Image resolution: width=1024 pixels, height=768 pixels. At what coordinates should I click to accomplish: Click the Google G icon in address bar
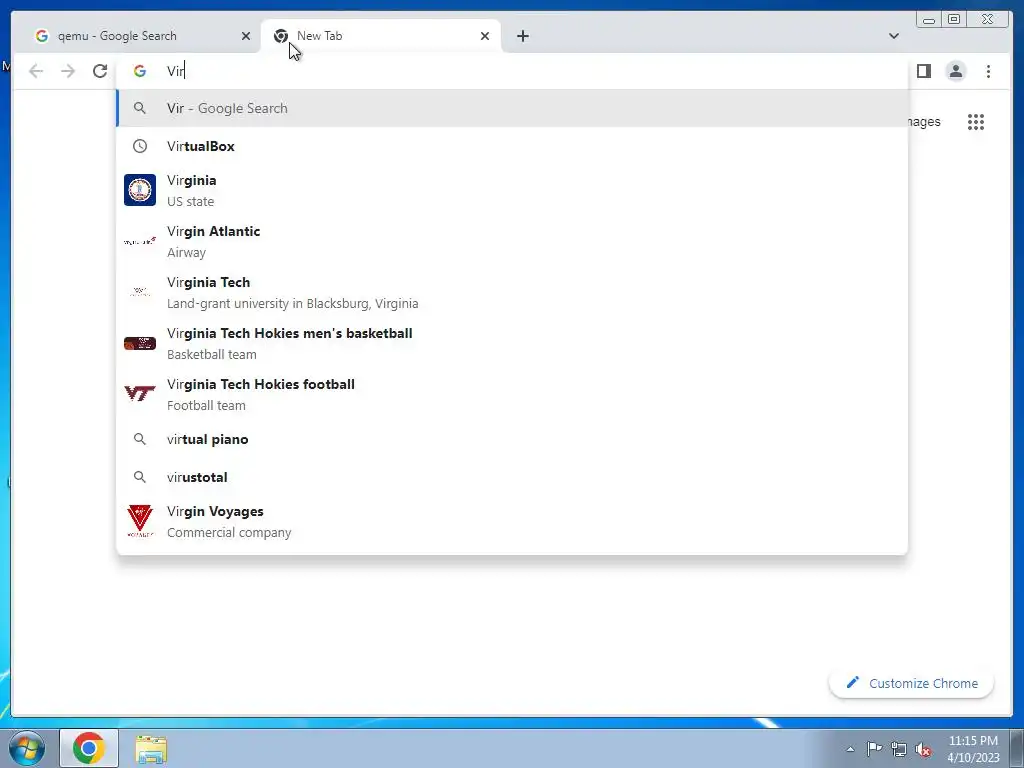140,71
